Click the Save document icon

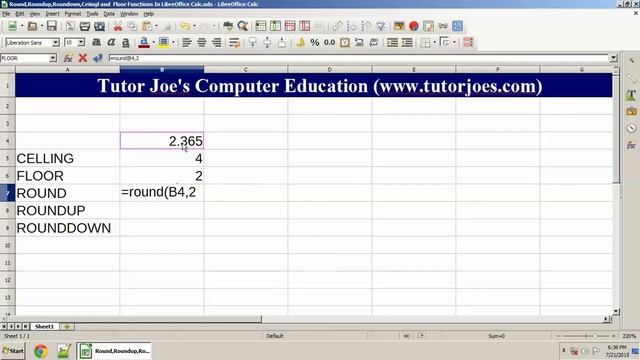pyautogui.click(x=51, y=26)
